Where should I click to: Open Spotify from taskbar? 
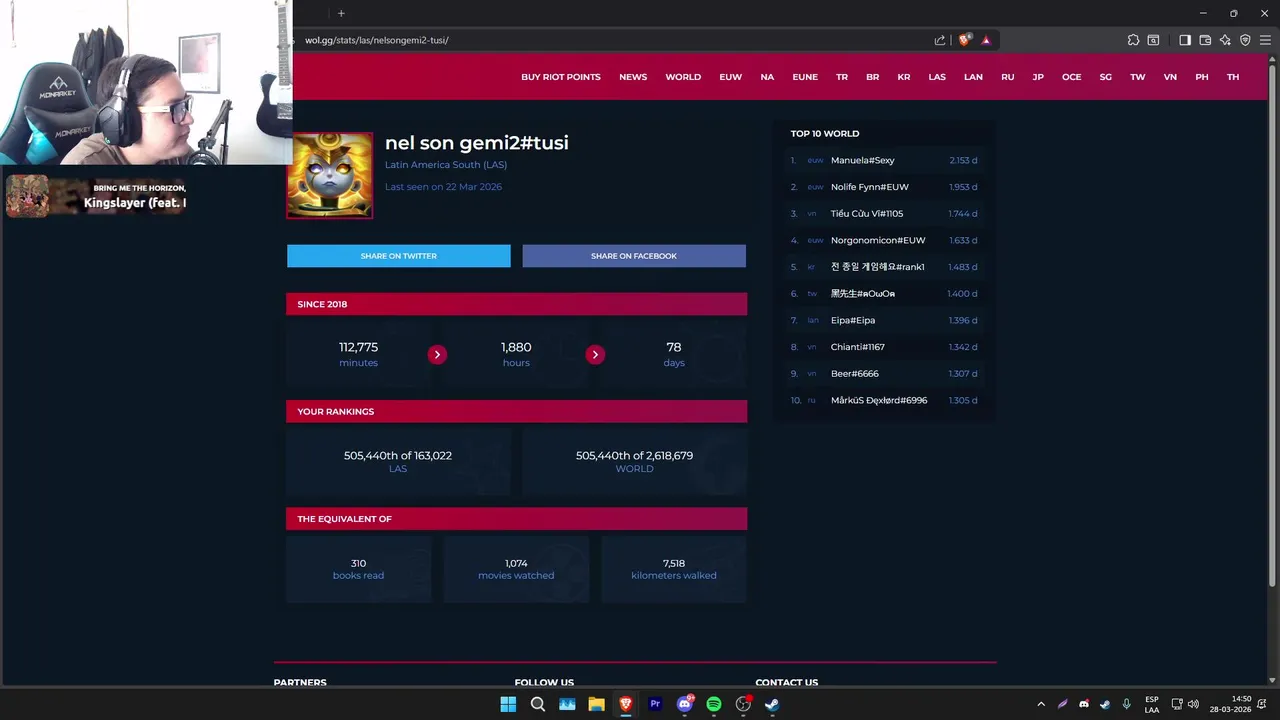point(714,704)
